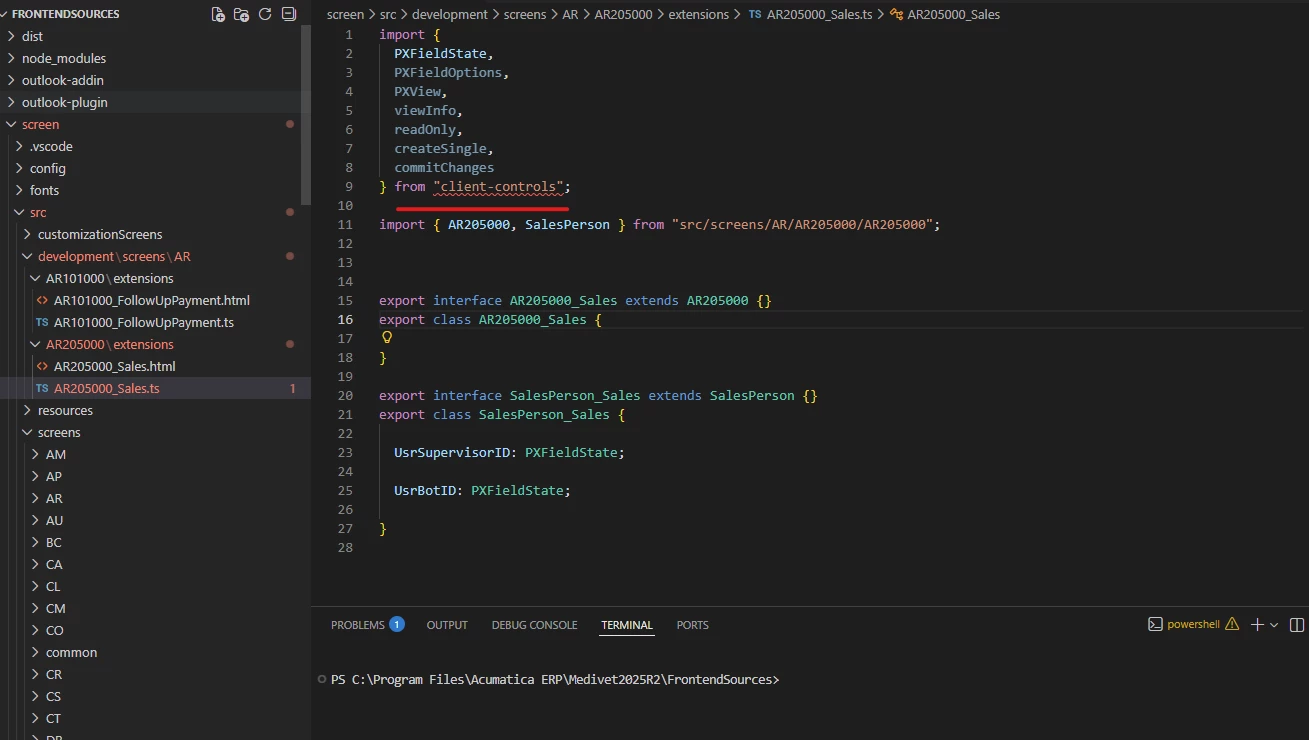Switch to the PROBLEMS tab
The height and width of the screenshot is (740, 1309).
coord(358,625)
